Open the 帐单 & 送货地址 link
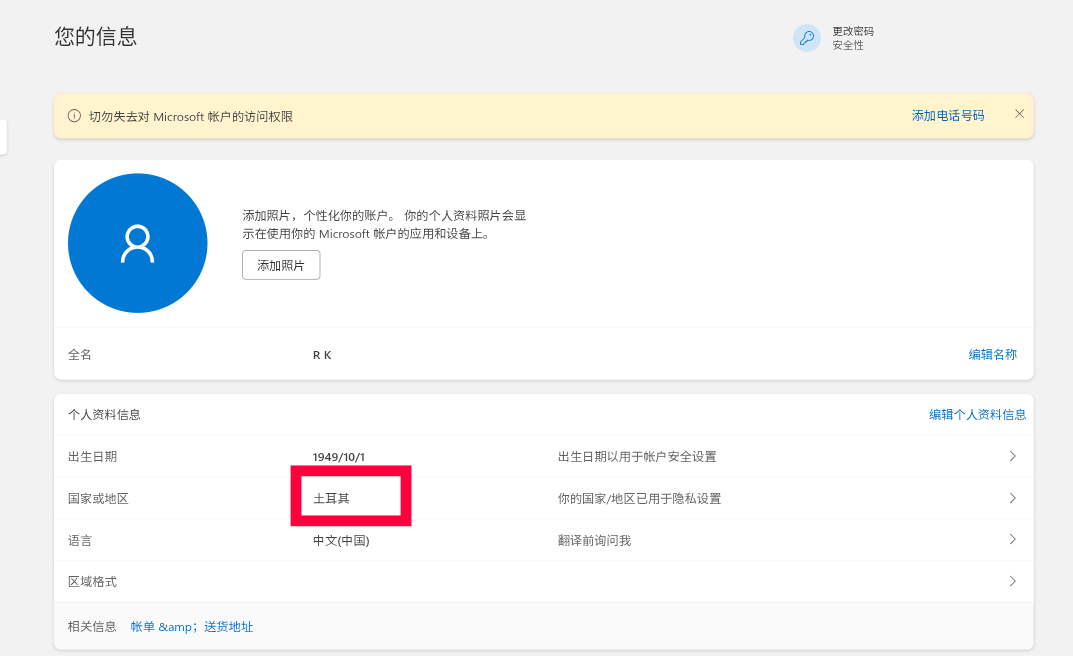This screenshot has width=1073, height=656. pyautogui.click(x=192, y=627)
